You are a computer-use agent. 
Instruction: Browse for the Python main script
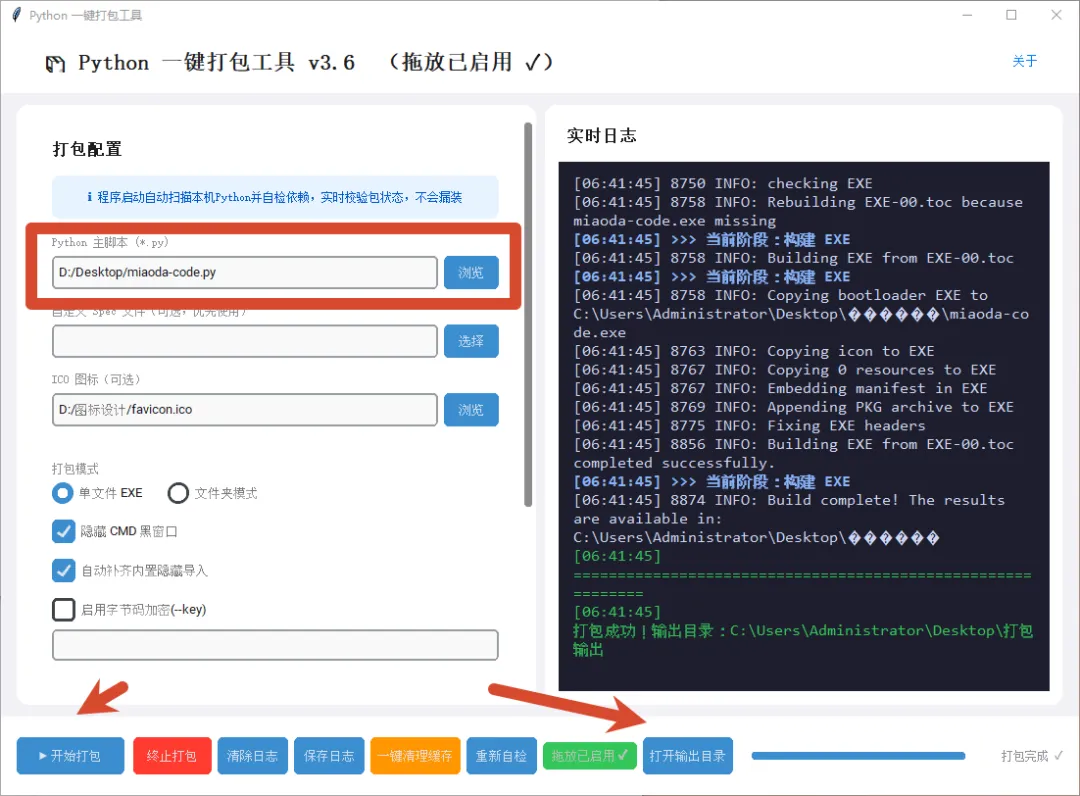click(471, 273)
